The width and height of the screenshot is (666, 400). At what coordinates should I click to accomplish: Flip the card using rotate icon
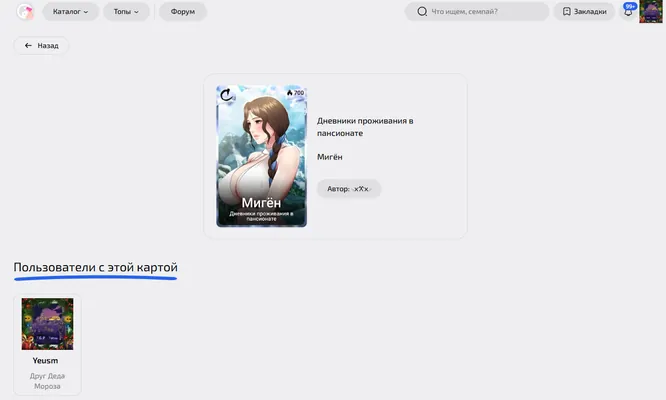[226, 95]
